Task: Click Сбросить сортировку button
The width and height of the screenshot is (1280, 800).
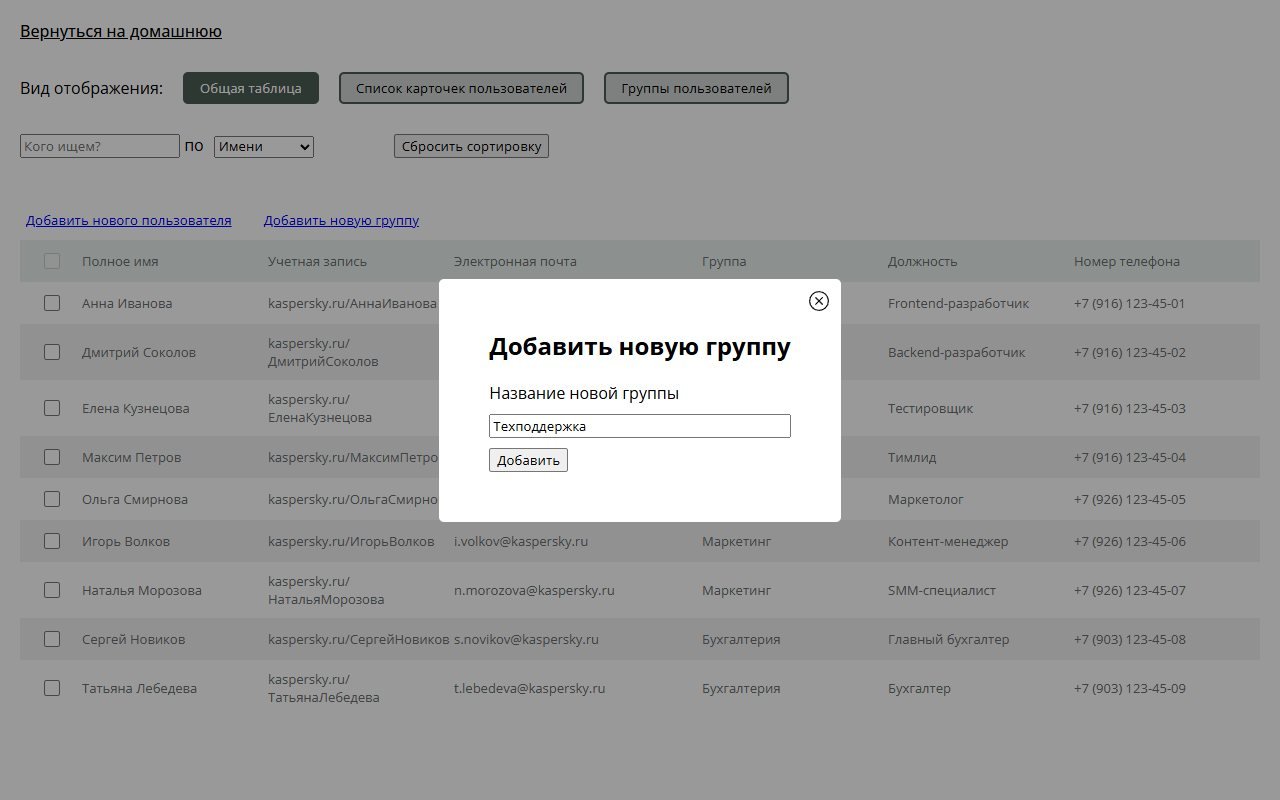Action: click(471, 146)
